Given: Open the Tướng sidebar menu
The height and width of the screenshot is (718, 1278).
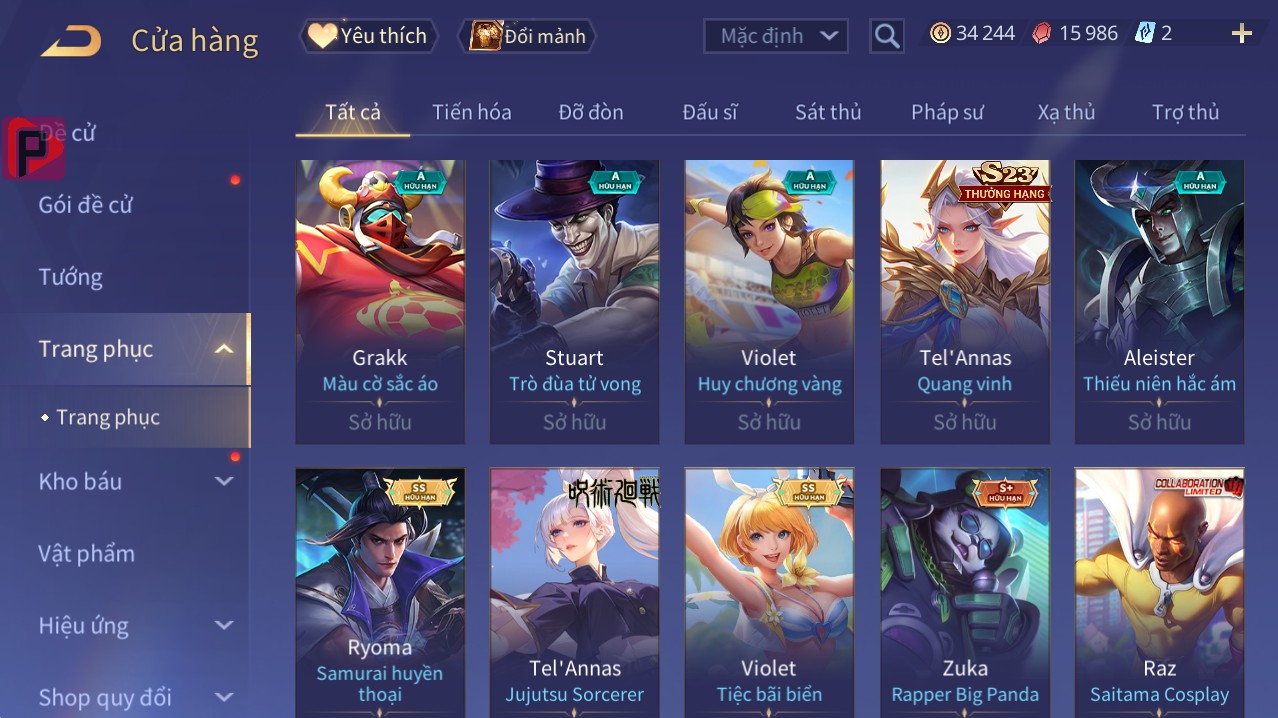Looking at the screenshot, I should point(70,277).
